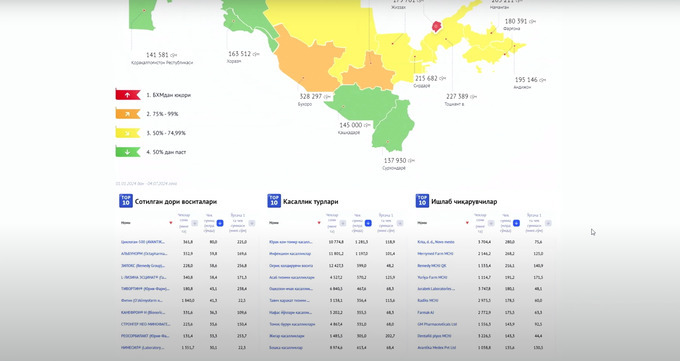This screenshot has height=361, width=680.
Task: Open the Инфекцион касалликлар disease link
Action: 290,253
